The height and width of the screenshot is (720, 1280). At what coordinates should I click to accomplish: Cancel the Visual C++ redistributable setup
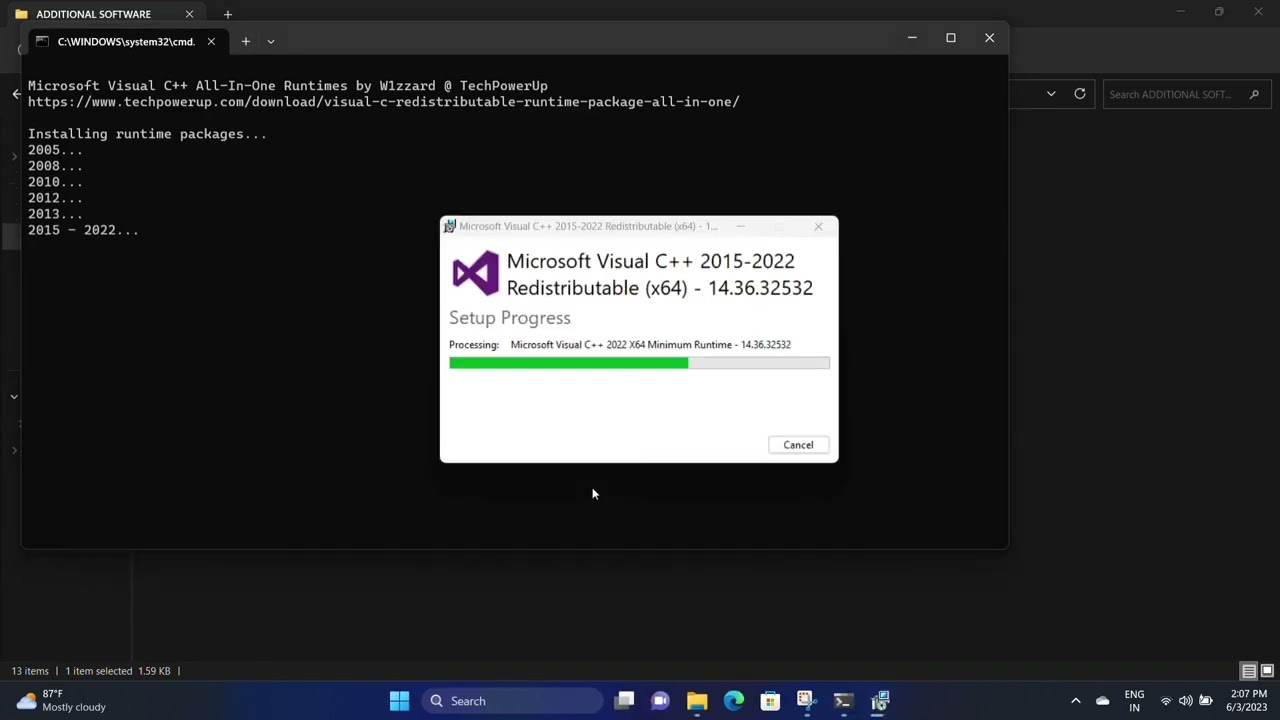798,445
